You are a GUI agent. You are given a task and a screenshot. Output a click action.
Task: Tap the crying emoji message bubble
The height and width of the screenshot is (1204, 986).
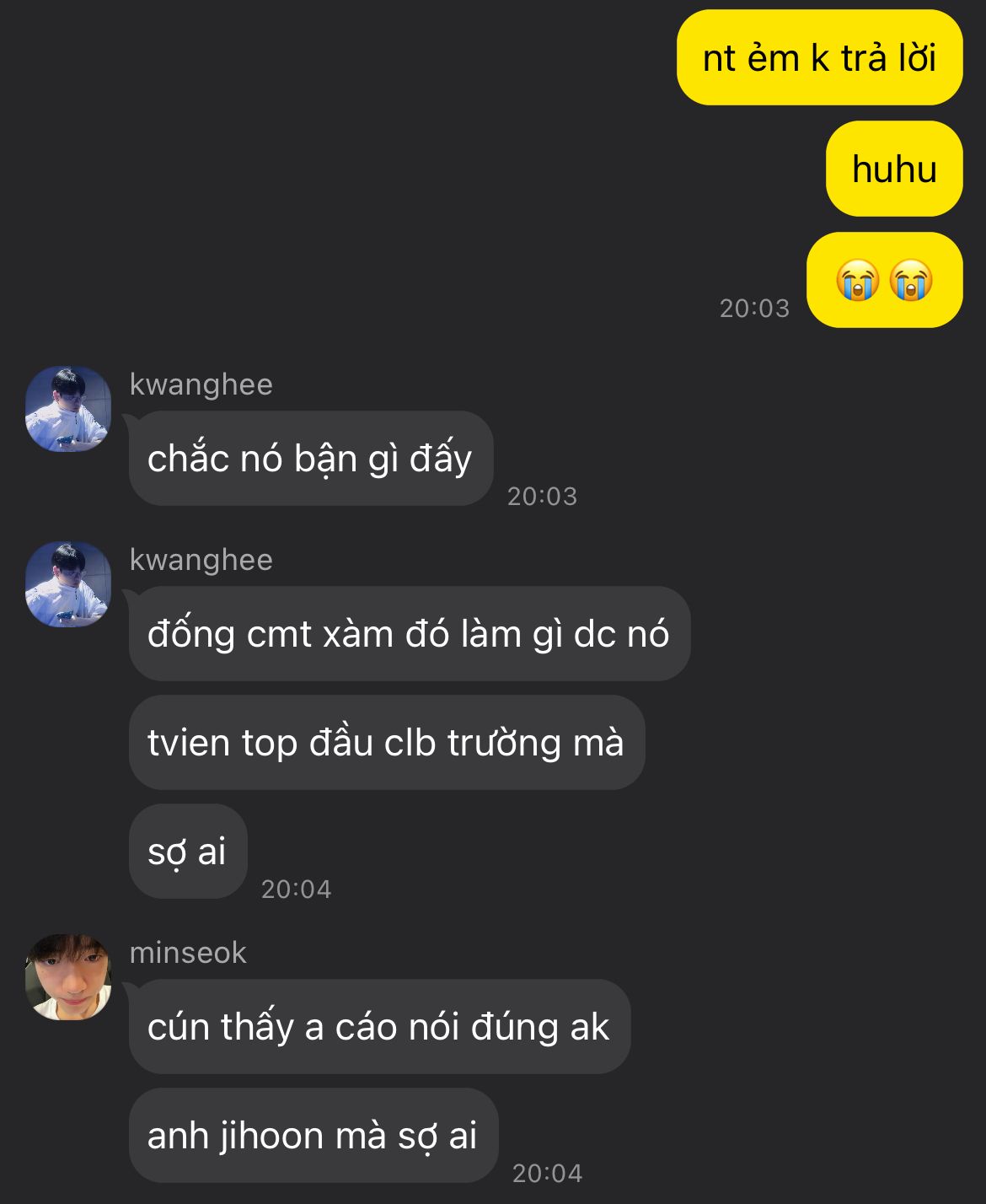coord(884,280)
